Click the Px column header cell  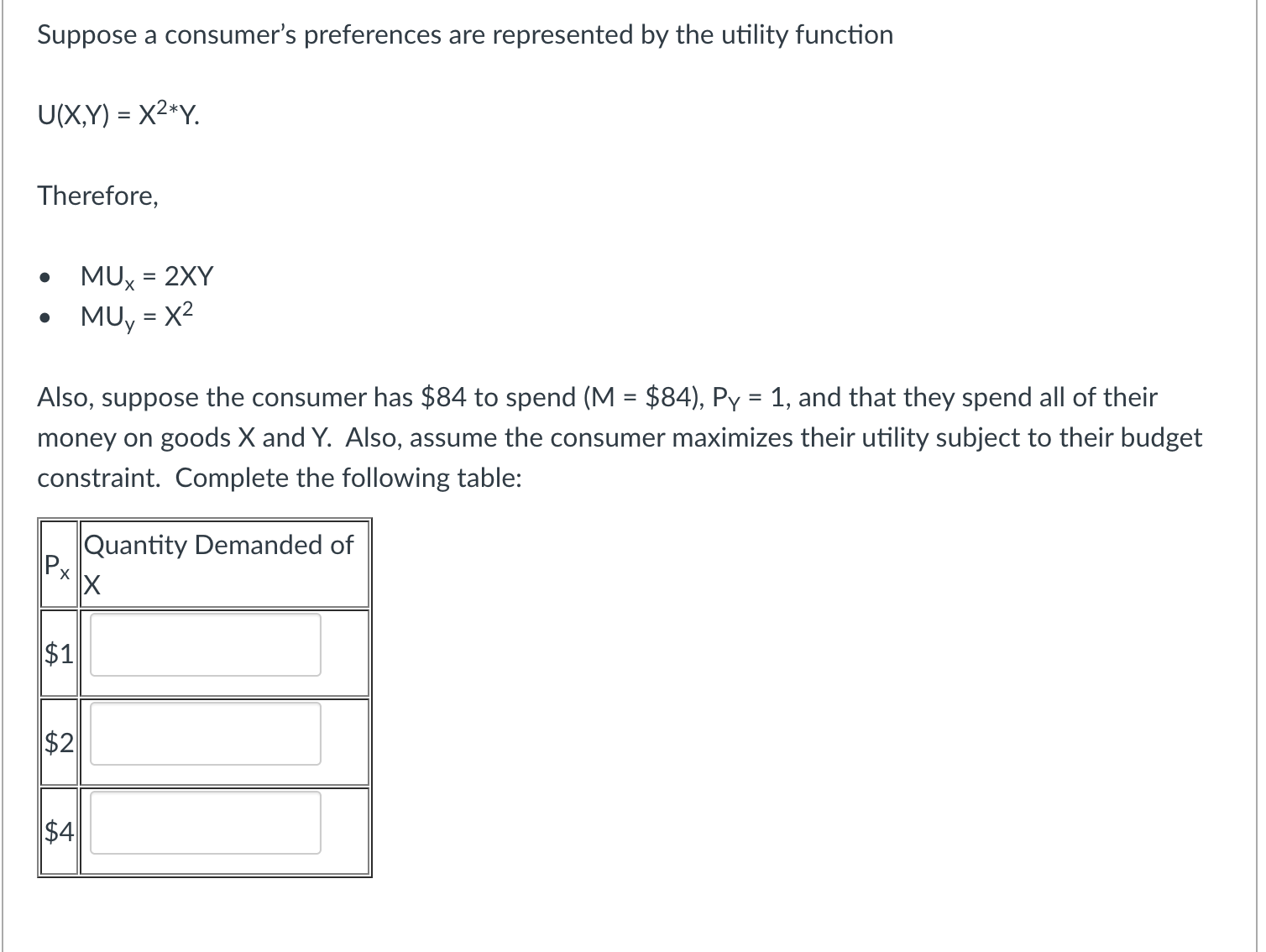[x=57, y=564]
